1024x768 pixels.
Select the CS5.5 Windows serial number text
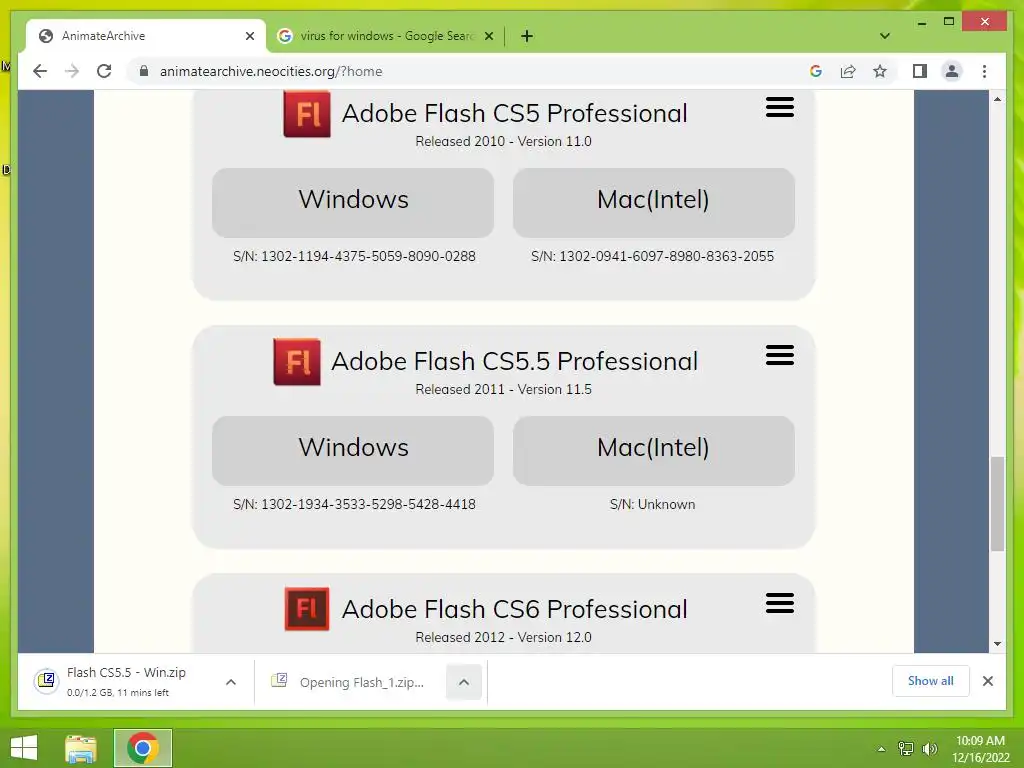[x=354, y=504]
